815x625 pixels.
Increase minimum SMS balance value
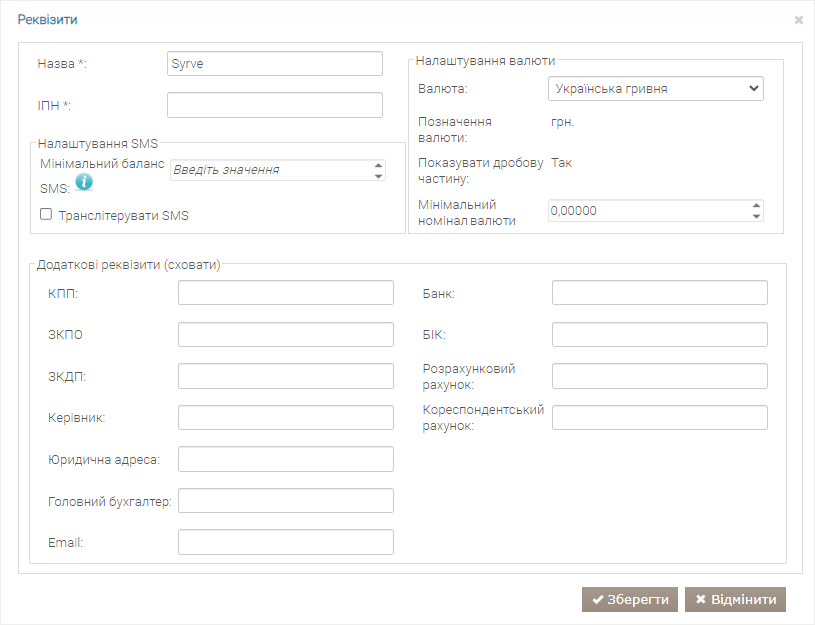coord(378,165)
